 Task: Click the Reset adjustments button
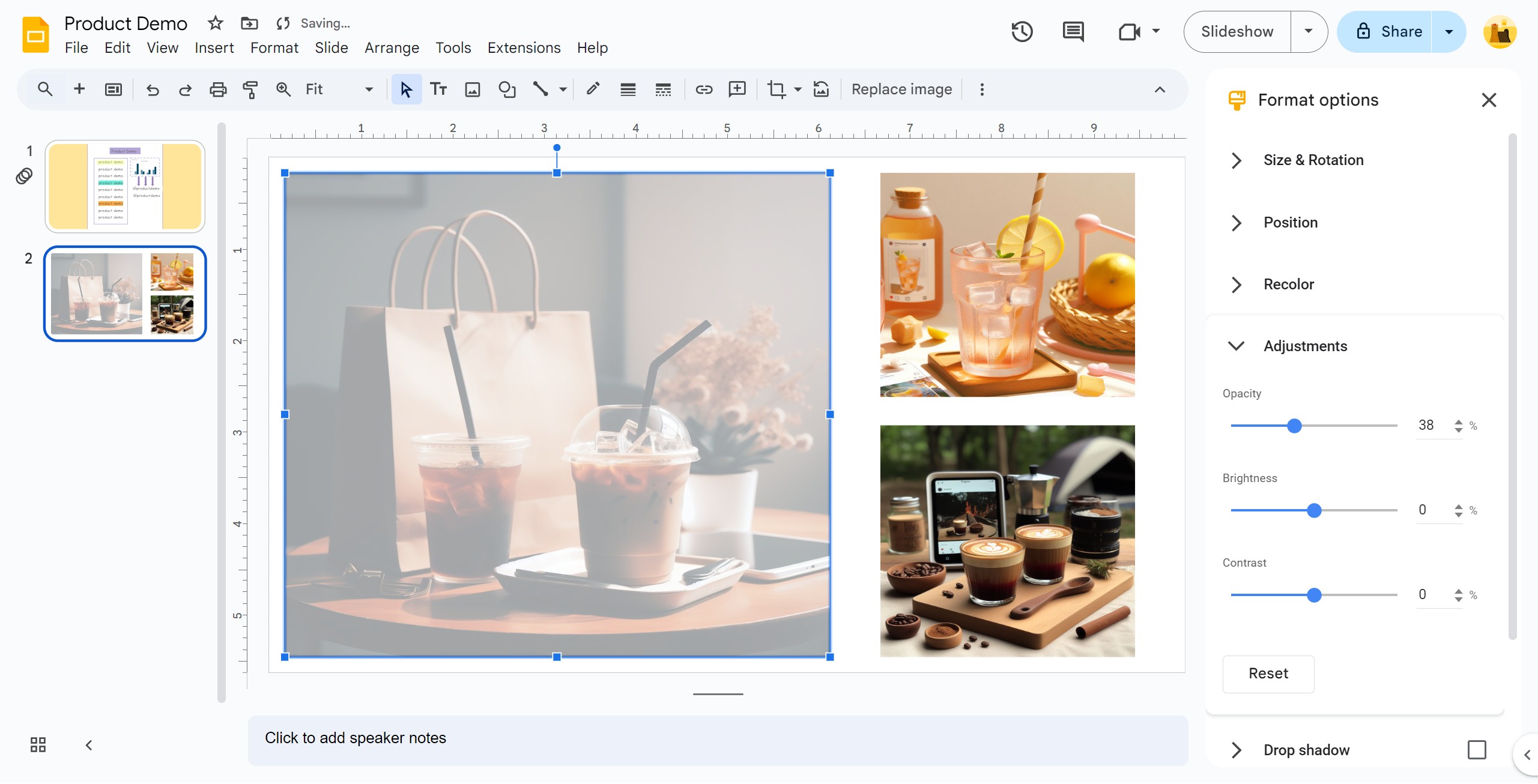click(1268, 674)
